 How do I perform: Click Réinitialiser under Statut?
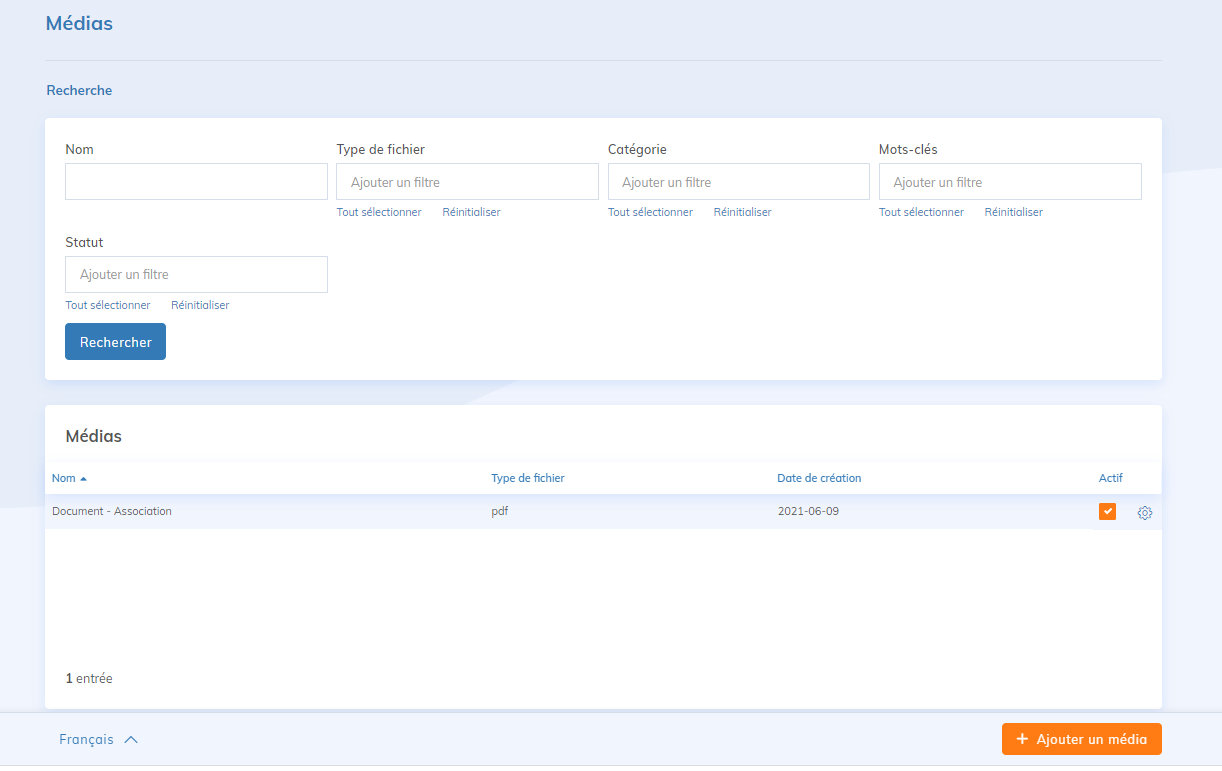[x=200, y=305]
